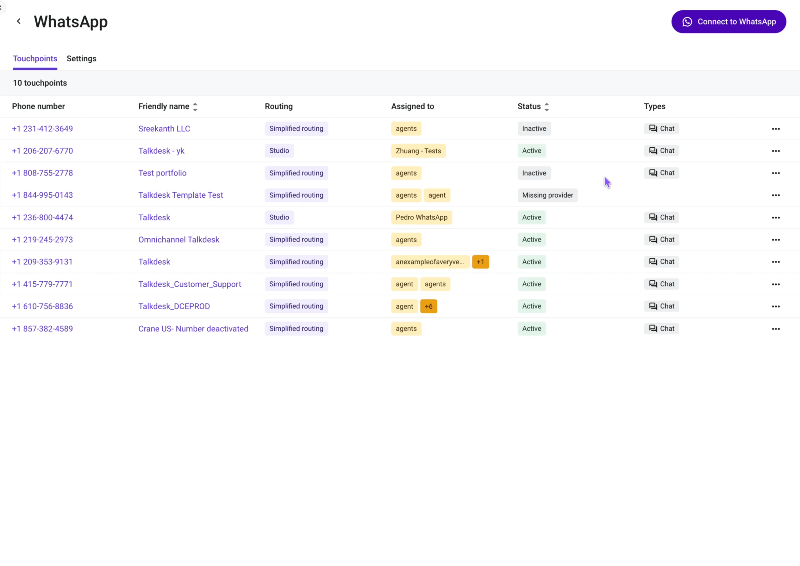The height and width of the screenshot is (566, 800).
Task: Click the +1 badge next to anexampleofaveryve
Action: pyautogui.click(x=480, y=262)
